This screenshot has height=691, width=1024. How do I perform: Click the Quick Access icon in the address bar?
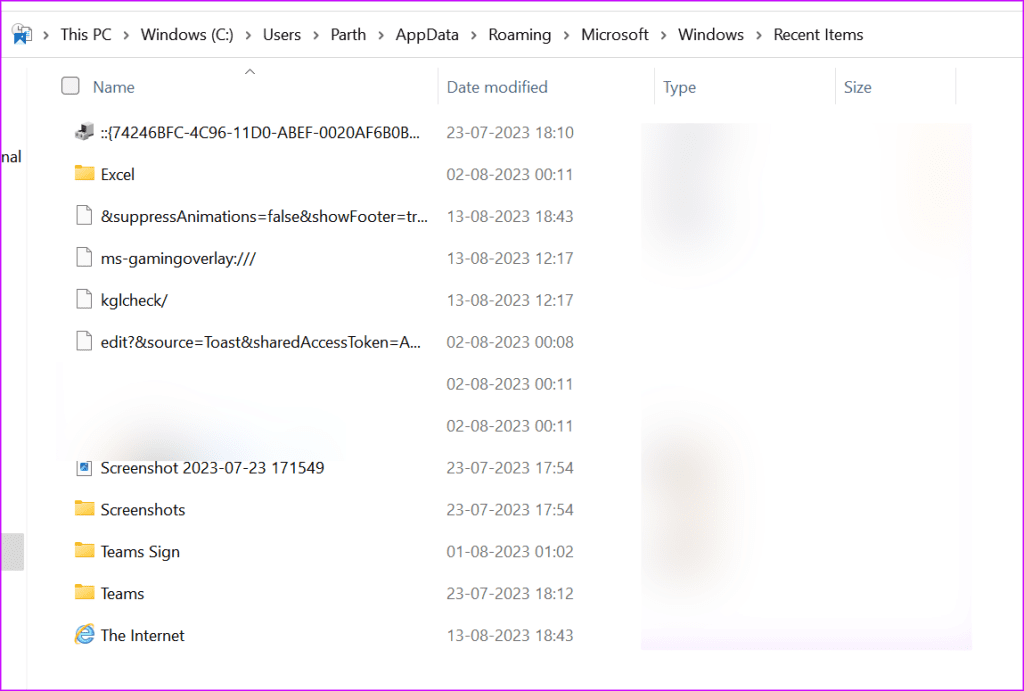22,33
